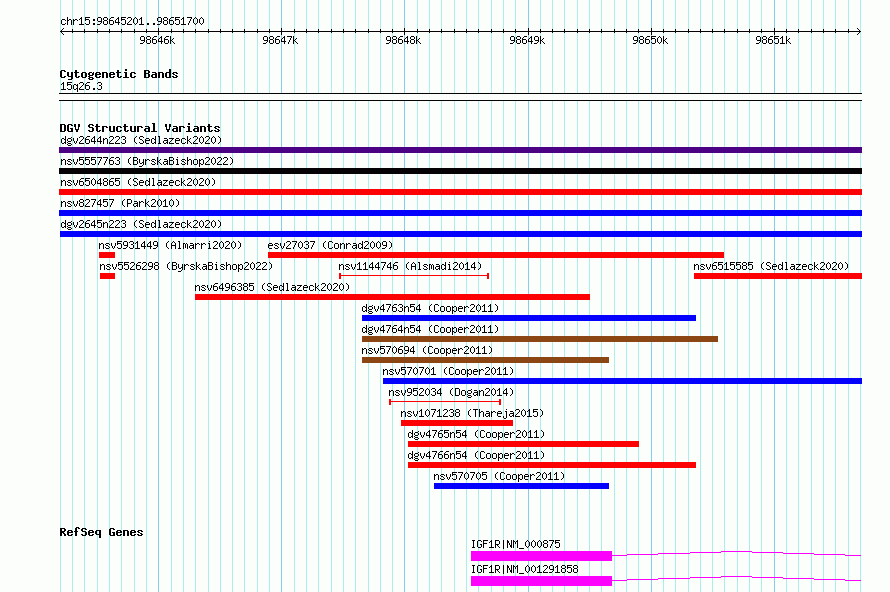Viewport: 890px width, 592px height.
Task: Open nsv570701 (Cooper2011) label
Action: point(448,371)
